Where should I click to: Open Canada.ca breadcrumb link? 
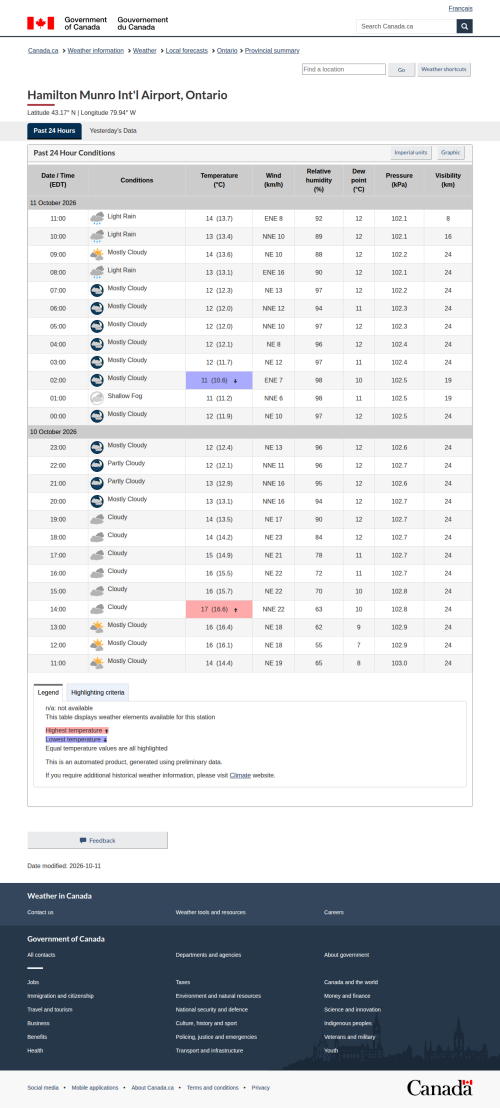43,51
